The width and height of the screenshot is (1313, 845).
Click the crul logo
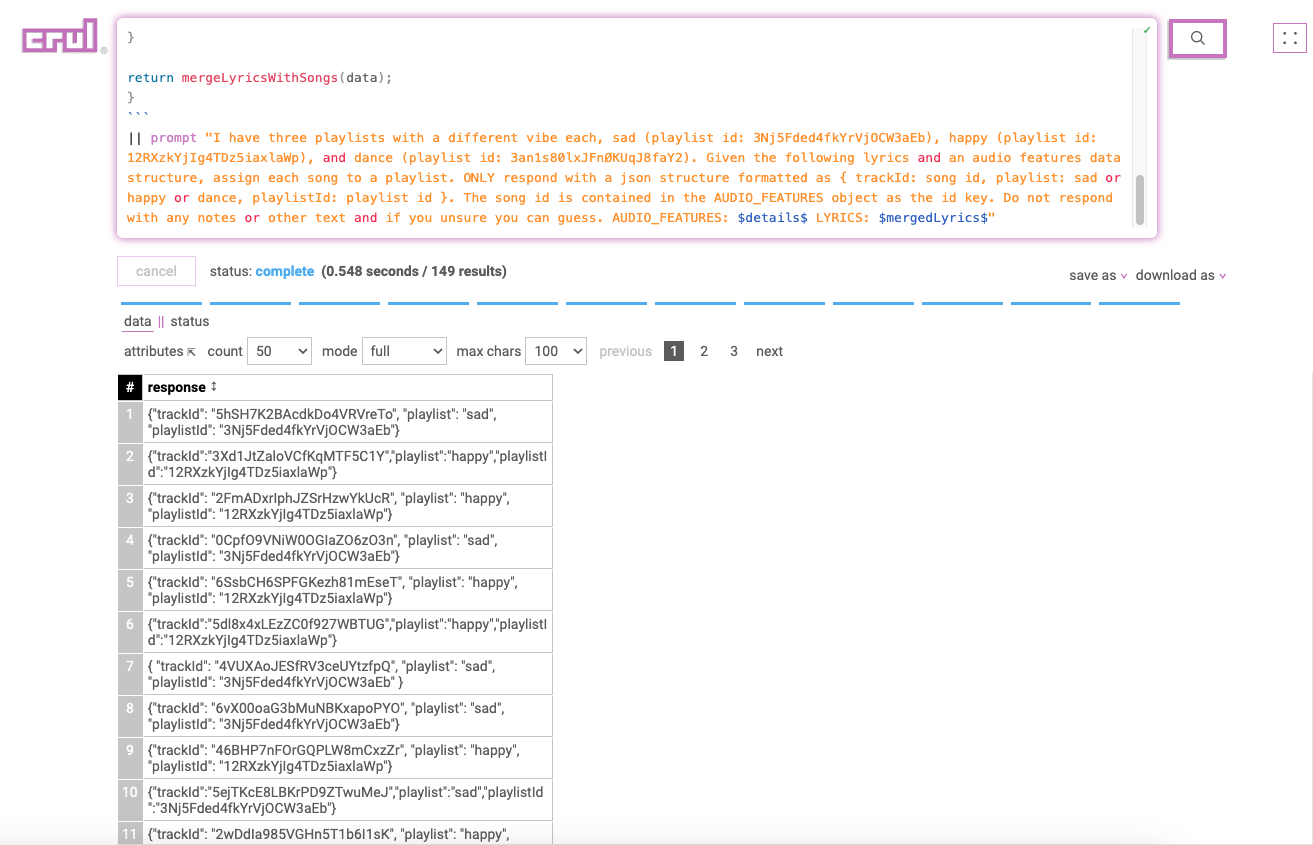click(x=63, y=37)
